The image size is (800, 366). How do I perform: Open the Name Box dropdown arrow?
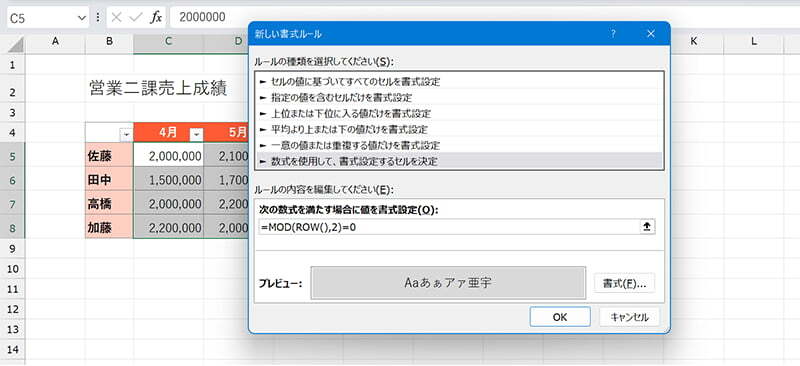pos(82,18)
